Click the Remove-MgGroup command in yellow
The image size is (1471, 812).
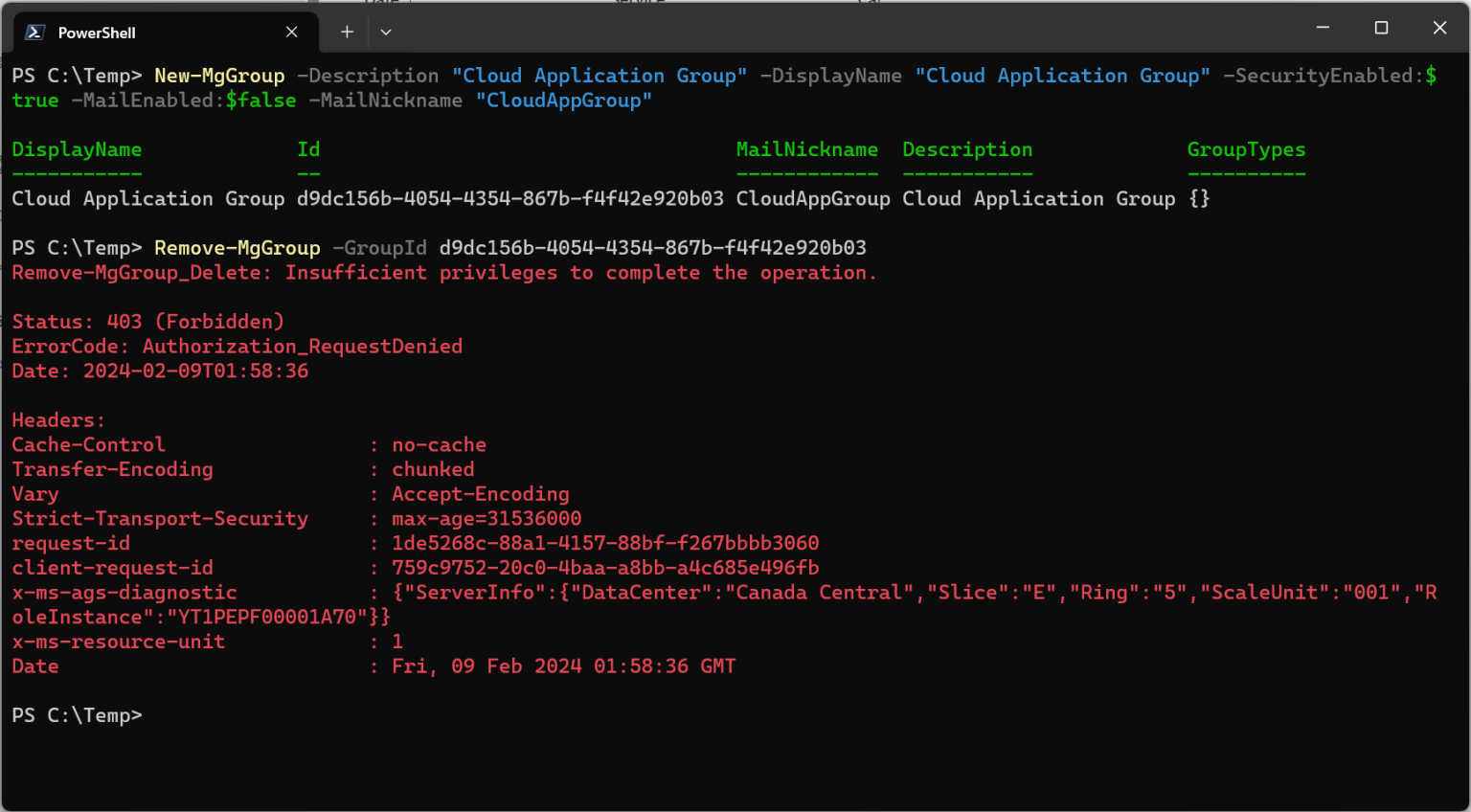[x=238, y=248]
